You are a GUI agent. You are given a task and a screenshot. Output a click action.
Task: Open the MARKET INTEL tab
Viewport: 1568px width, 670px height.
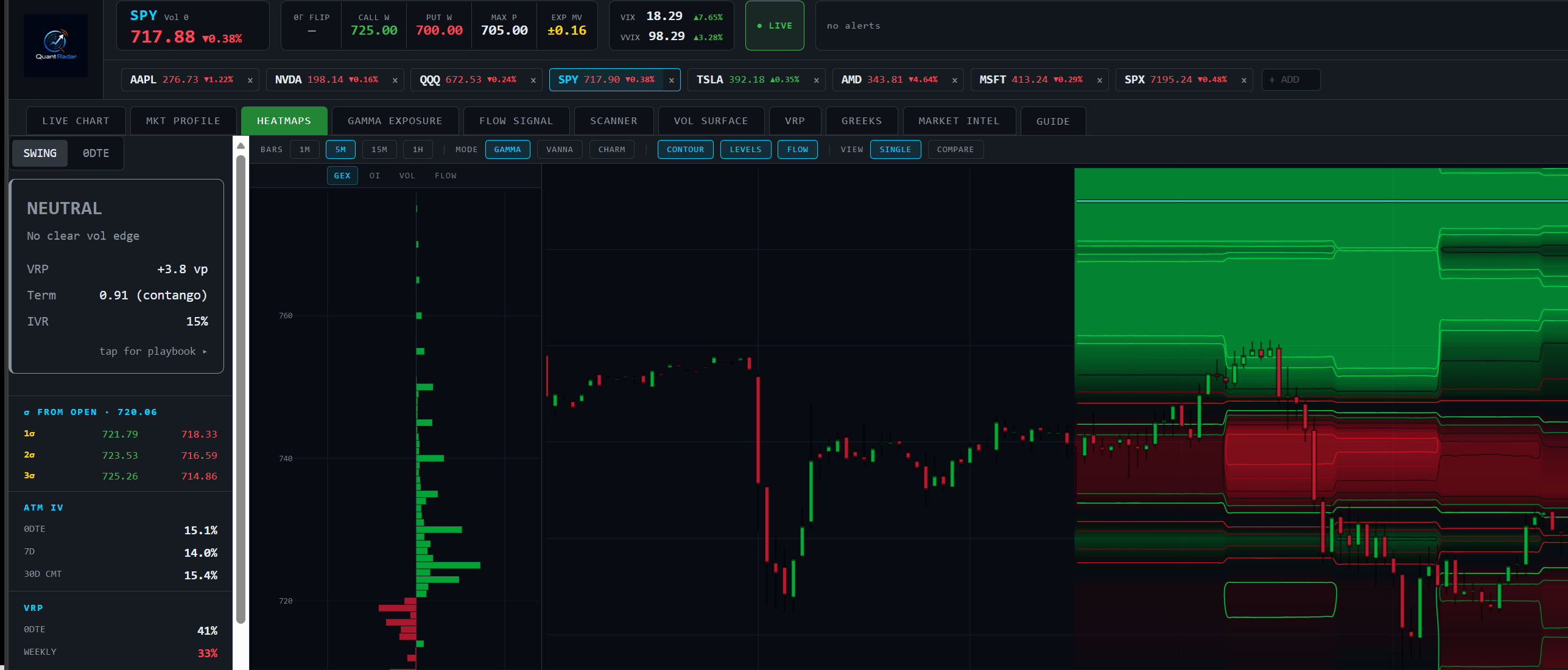click(x=959, y=121)
